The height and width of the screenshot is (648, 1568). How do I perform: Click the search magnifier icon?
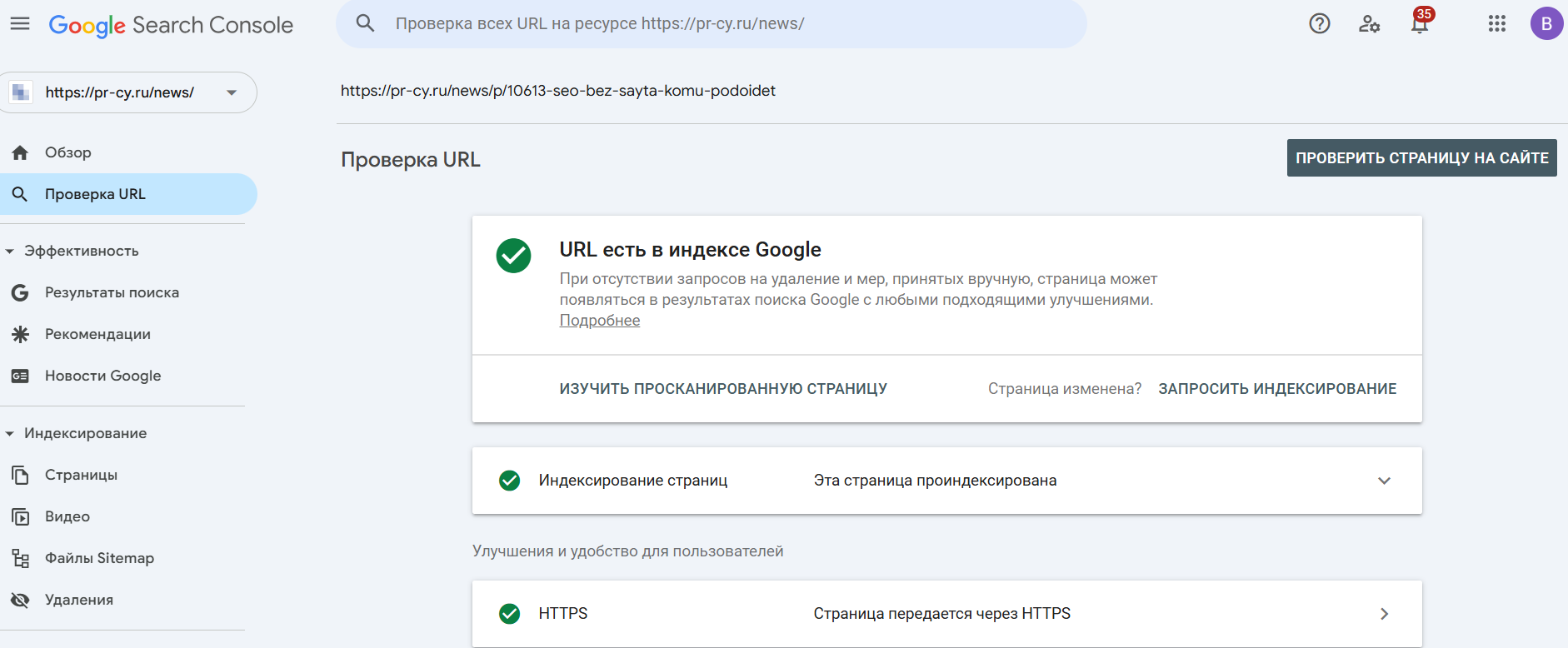pyautogui.click(x=365, y=23)
